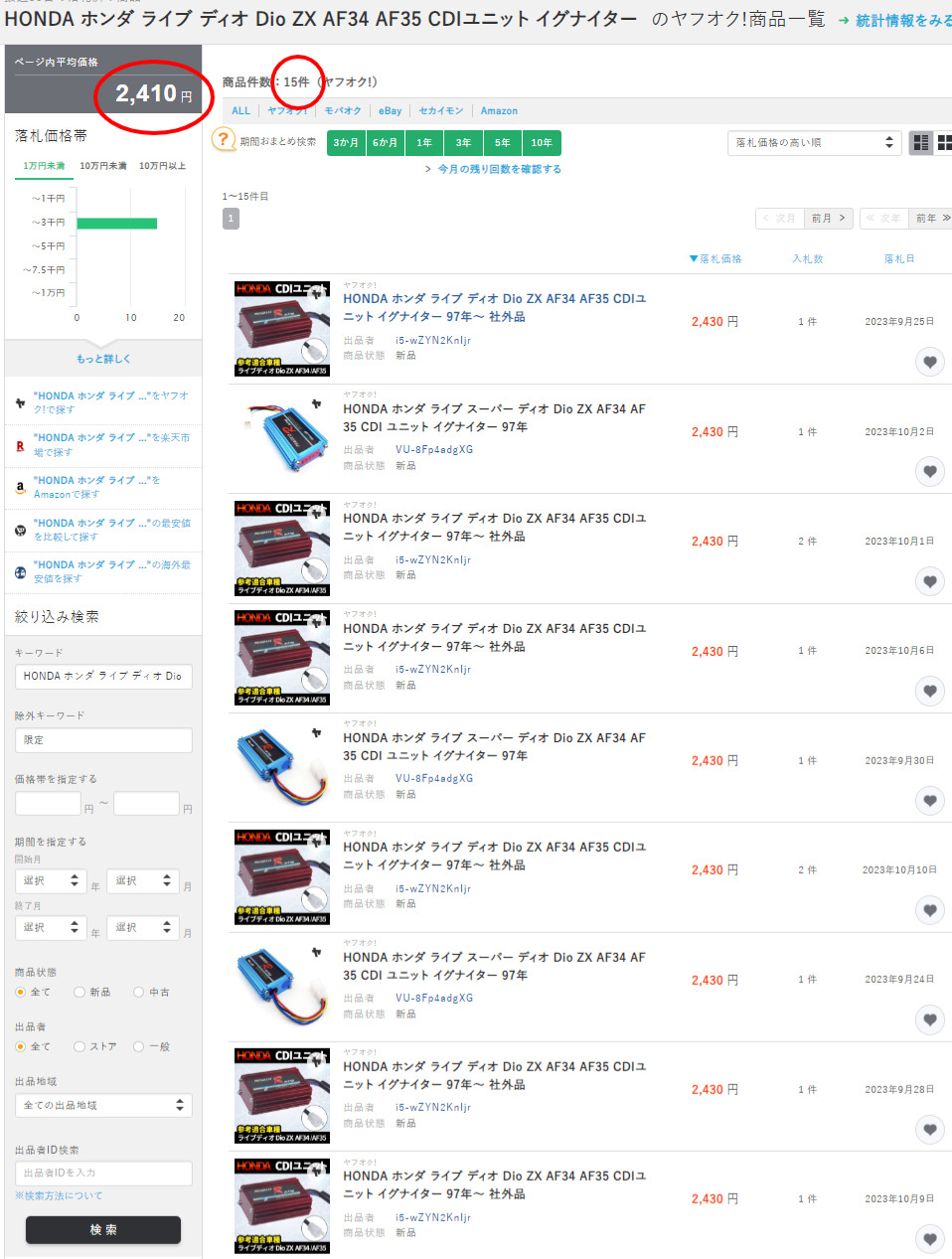
Task: Click the 3千円 green price bar
Action: [117, 223]
